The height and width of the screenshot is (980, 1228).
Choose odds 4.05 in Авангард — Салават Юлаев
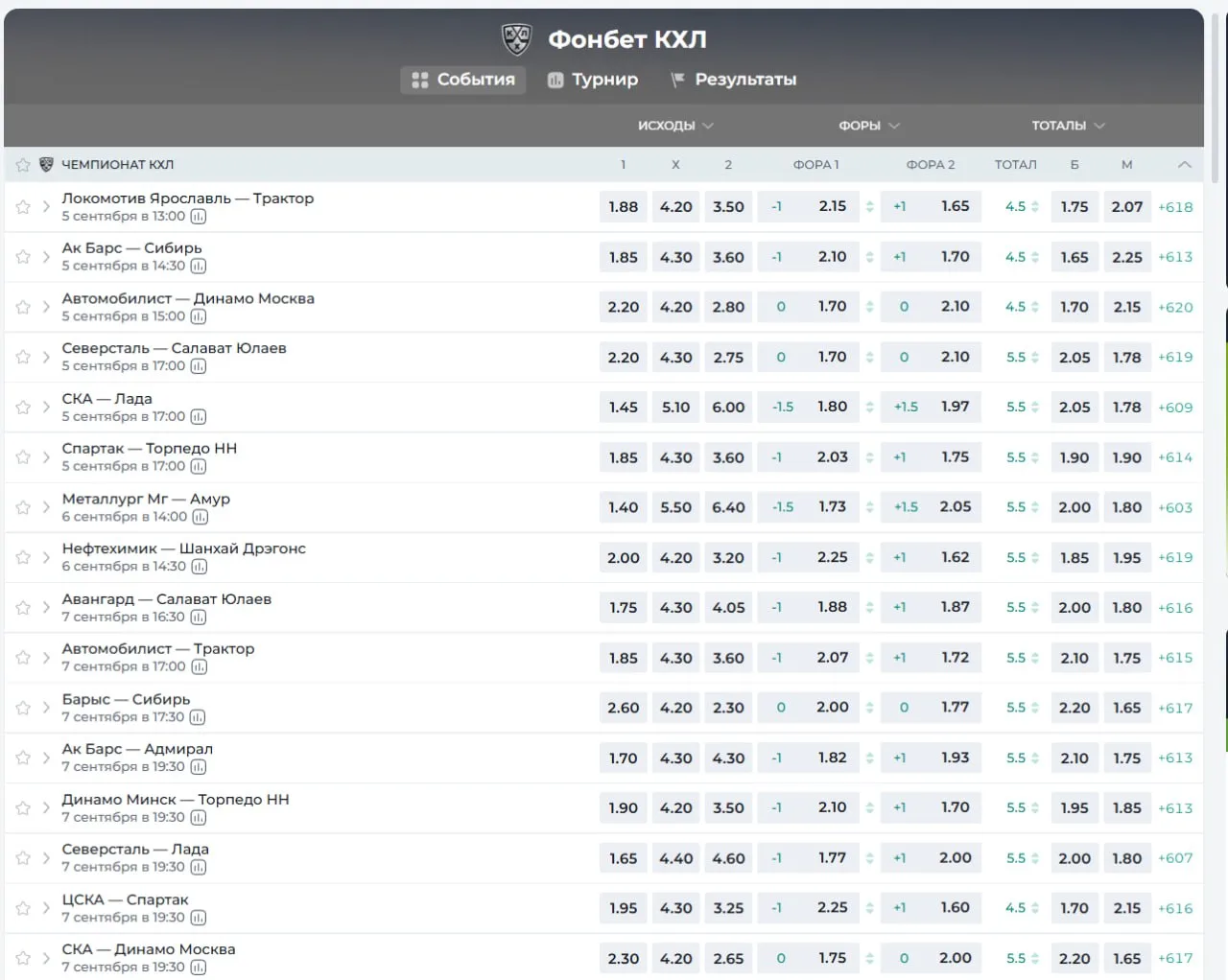pyautogui.click(x=728, y=608)
